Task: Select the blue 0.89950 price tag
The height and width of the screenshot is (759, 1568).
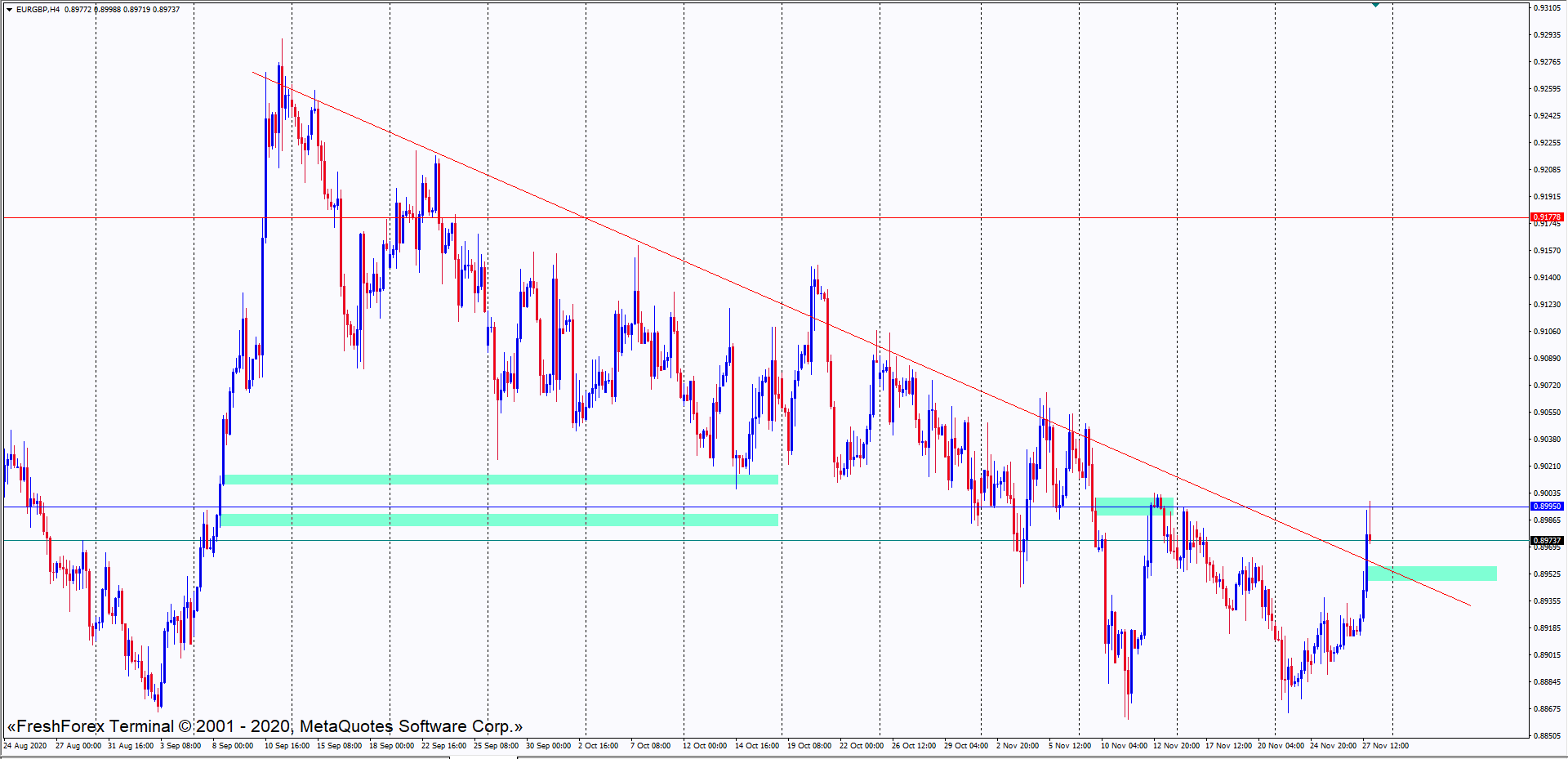Action: pos(1546,507)
